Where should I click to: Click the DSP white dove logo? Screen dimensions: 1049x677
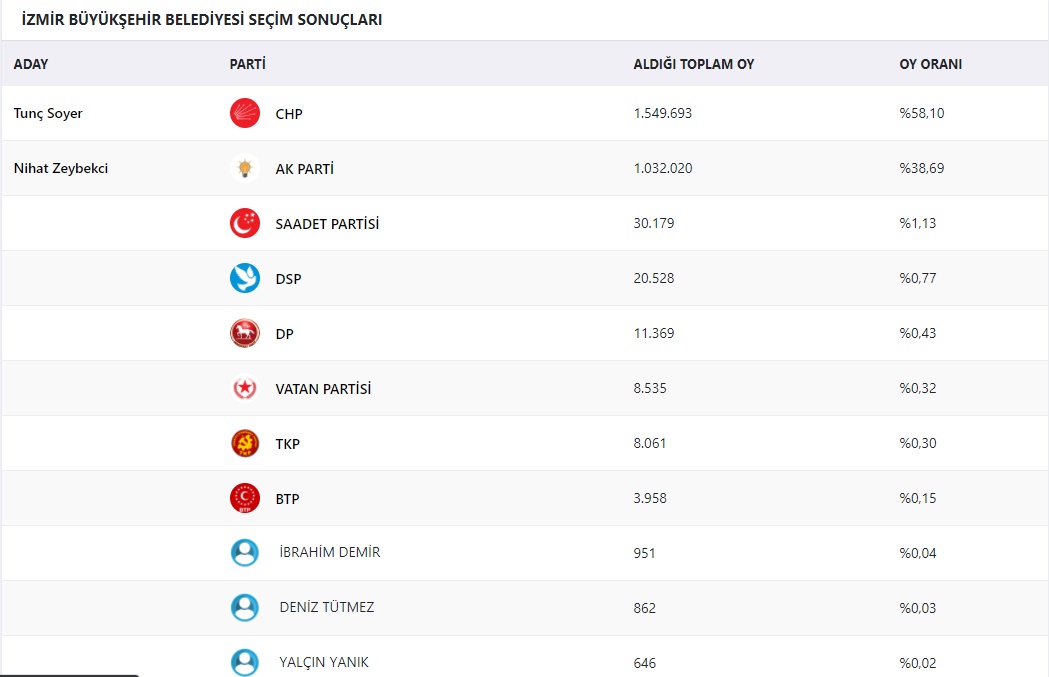pos(245,278)
